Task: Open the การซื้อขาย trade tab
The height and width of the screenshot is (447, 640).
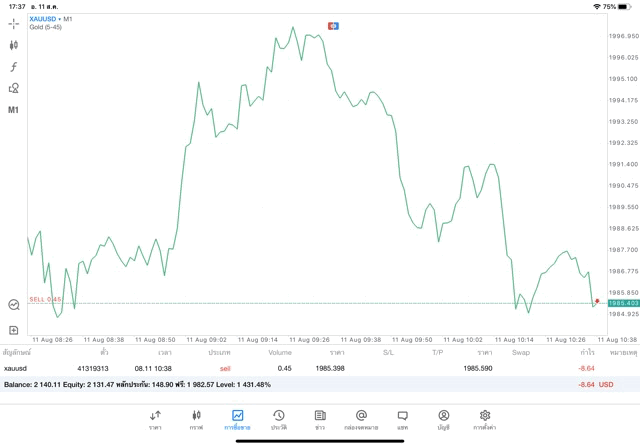Action: [237, 419]
